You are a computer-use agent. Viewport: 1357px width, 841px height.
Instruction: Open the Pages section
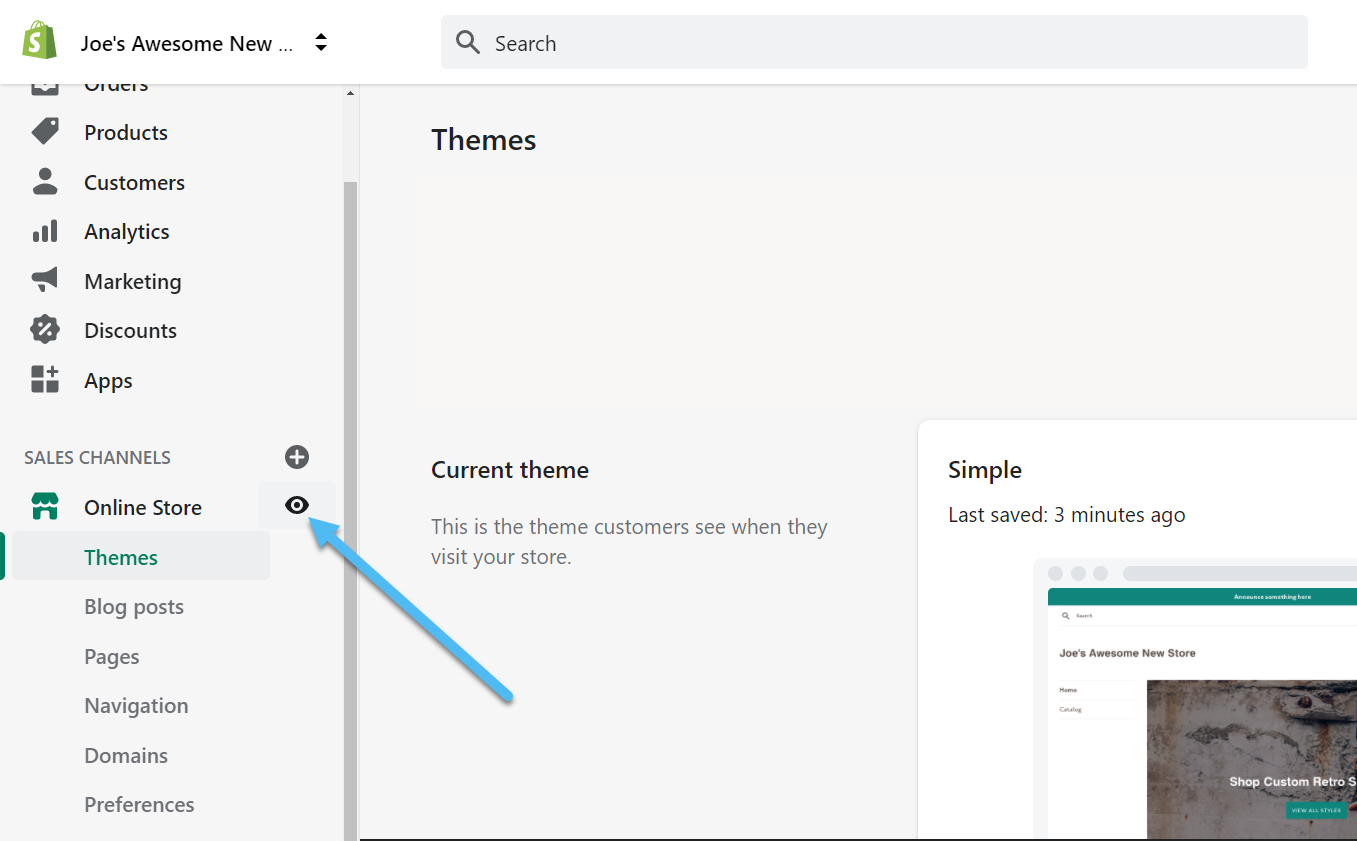pyautogui.click(x=112, y=657)
